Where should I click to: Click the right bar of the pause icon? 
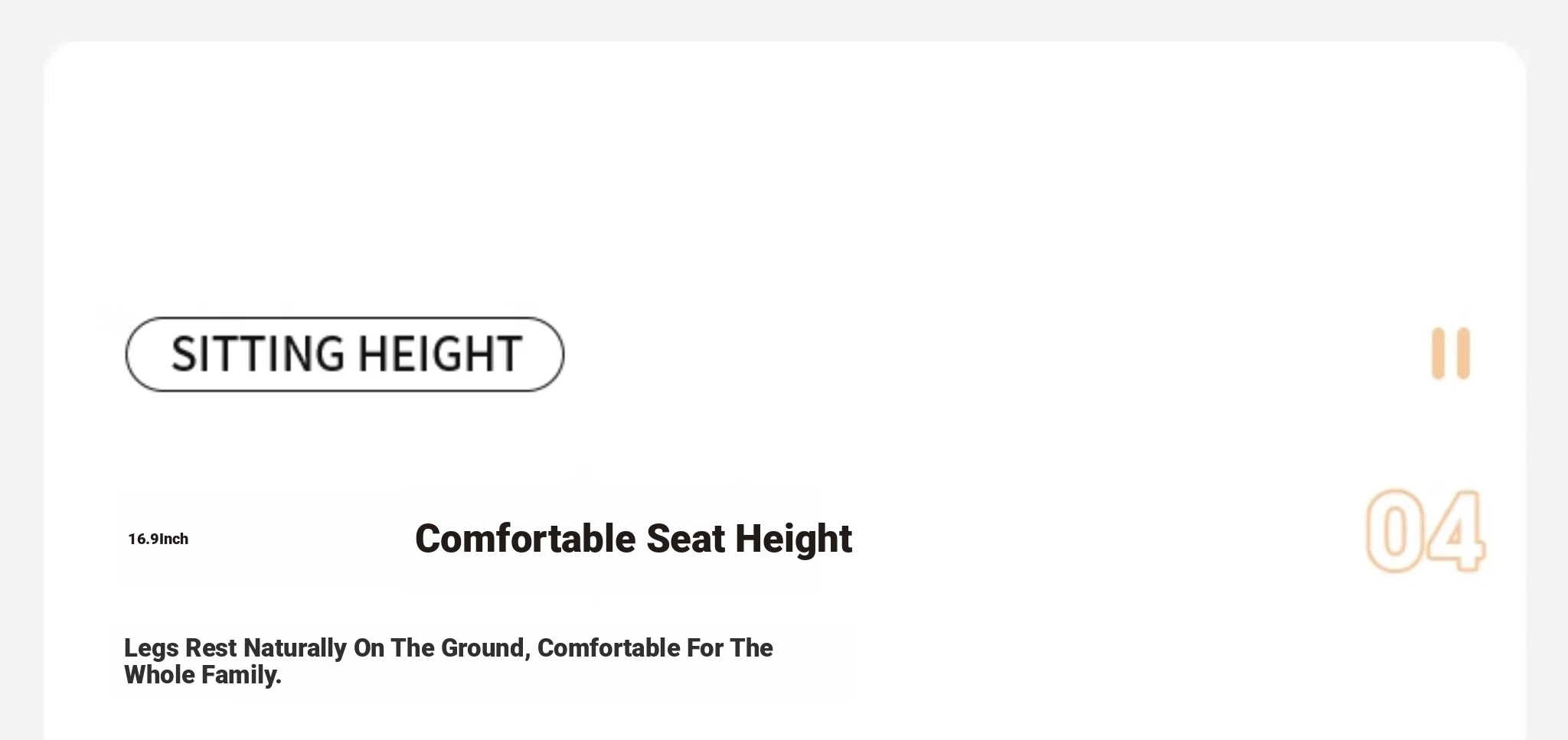(x=1464, y=354)
